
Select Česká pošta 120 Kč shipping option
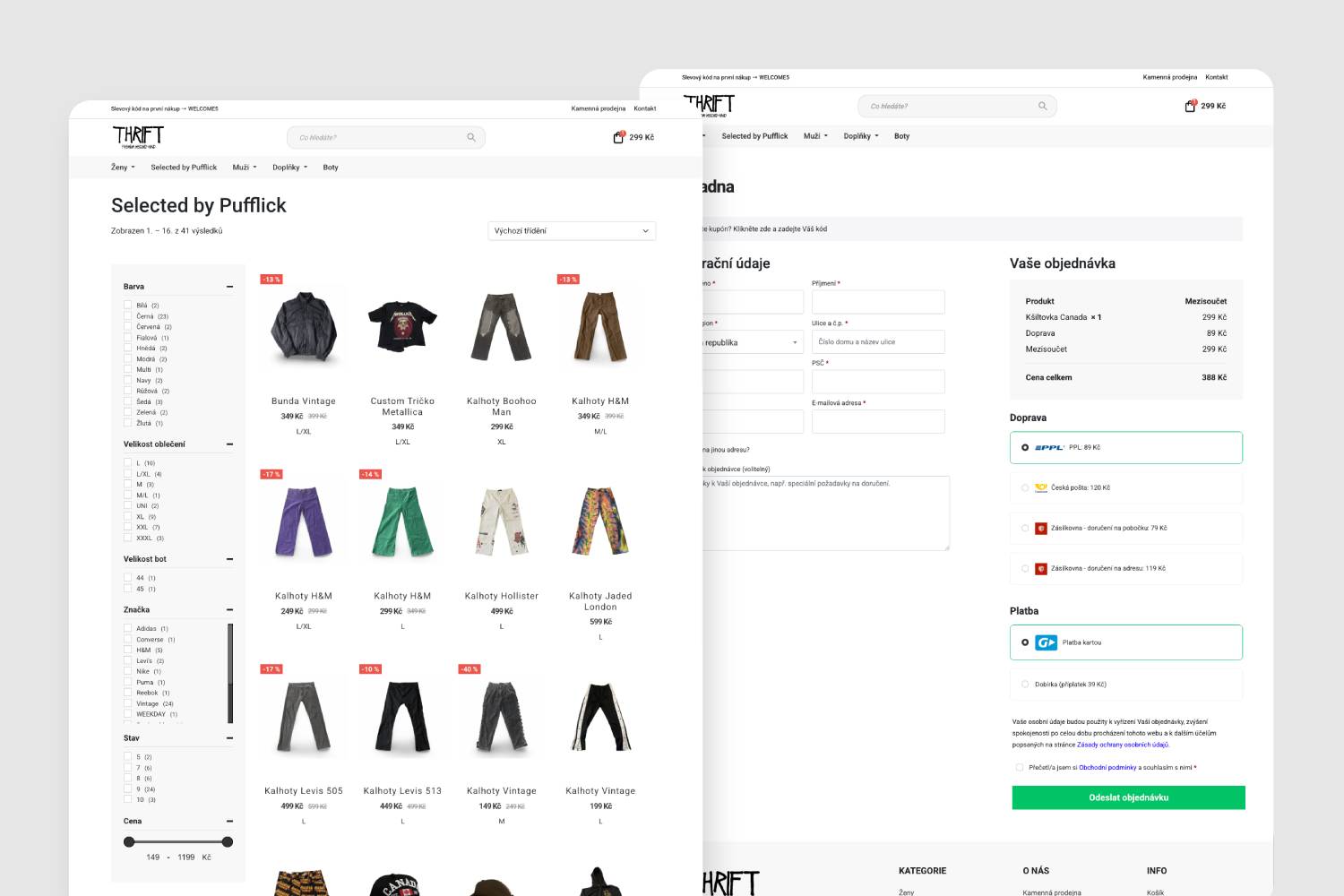(1025, 488)
